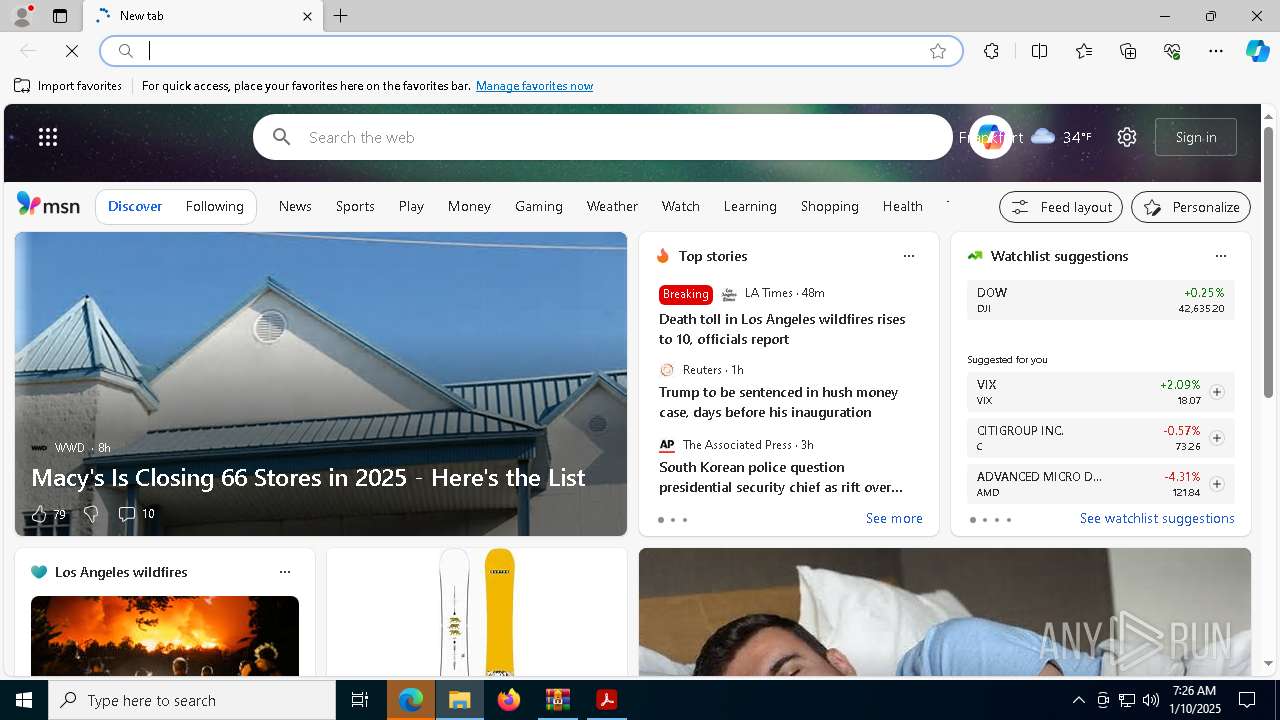Open the Notification center icon
Screen dimensions: 1280x720
[x=1247, y=700]
